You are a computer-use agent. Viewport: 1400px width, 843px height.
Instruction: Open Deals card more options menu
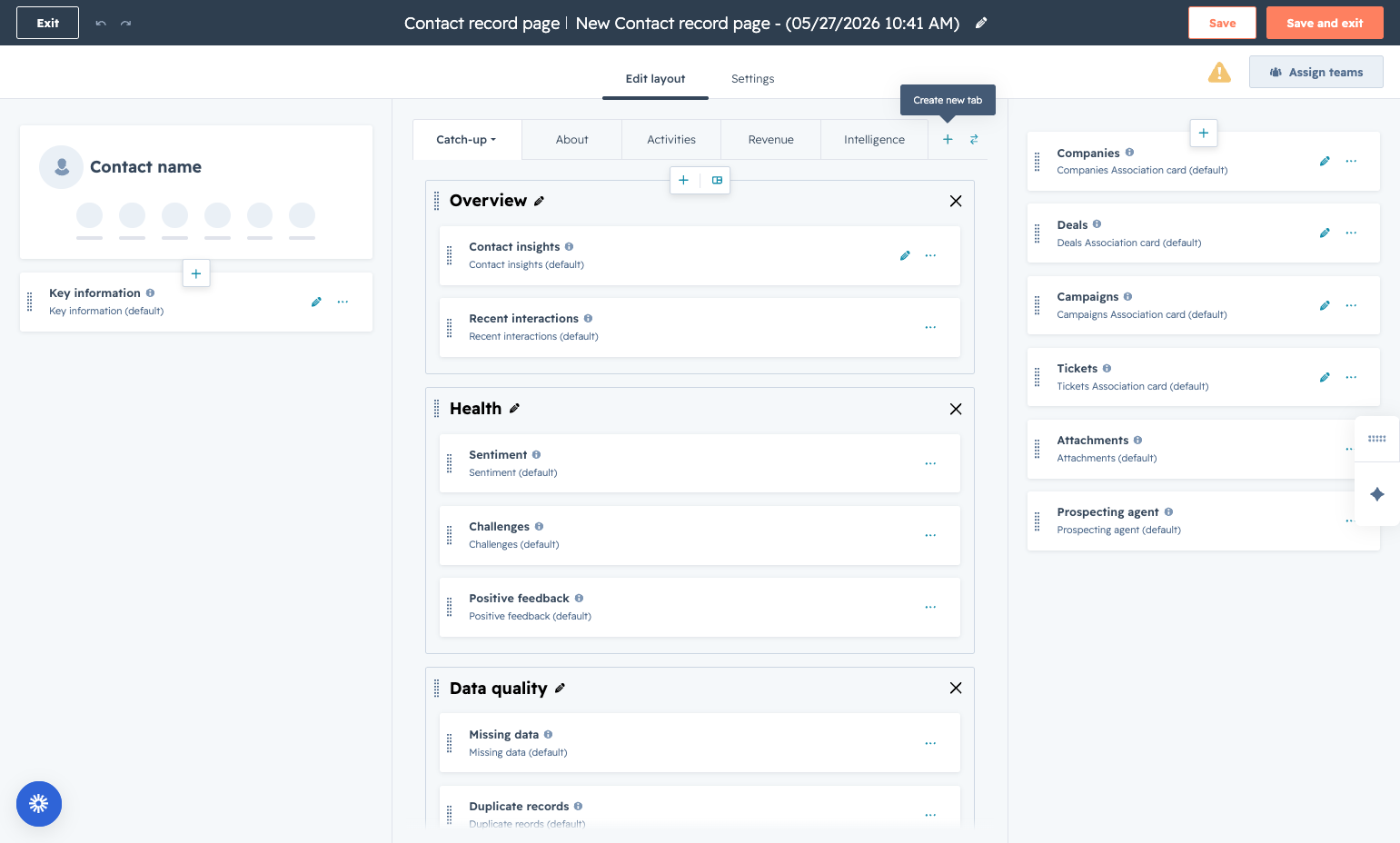pos(1351,233)
